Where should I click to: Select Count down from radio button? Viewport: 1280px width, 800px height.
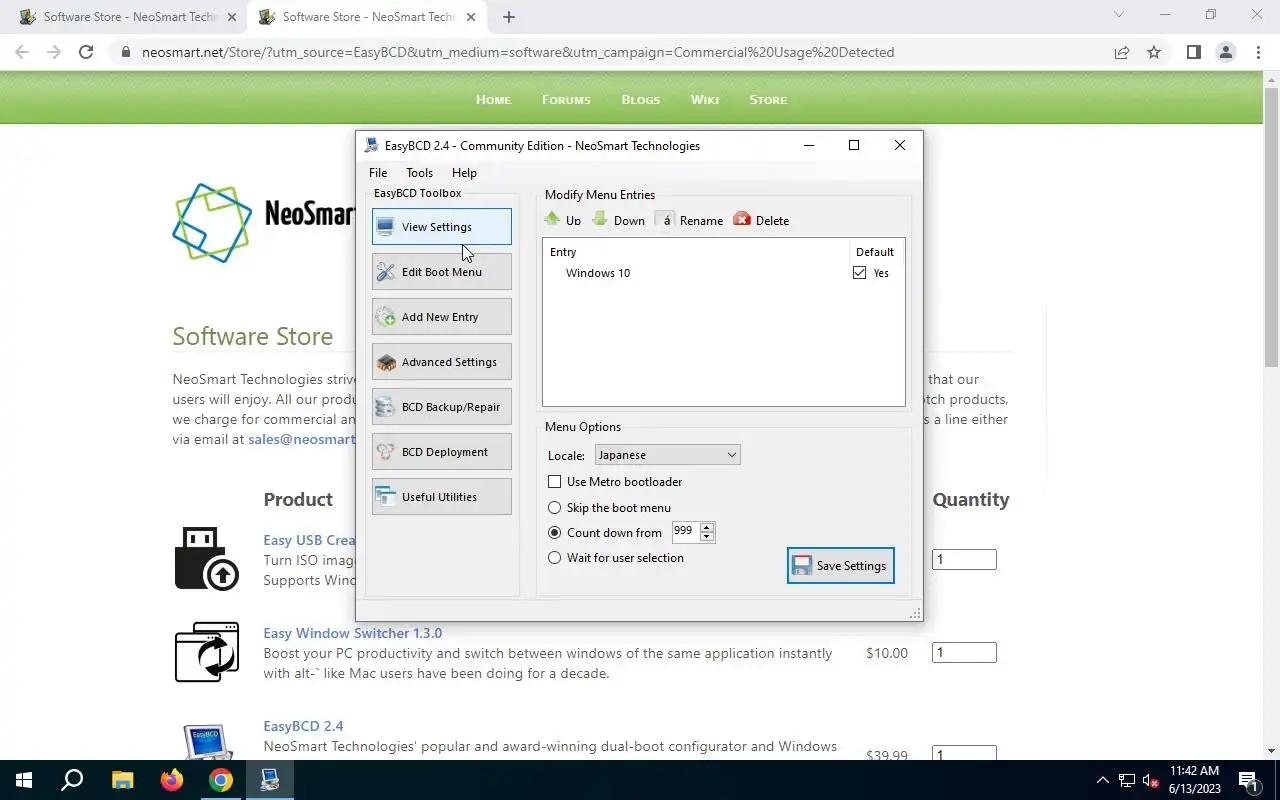555,533
